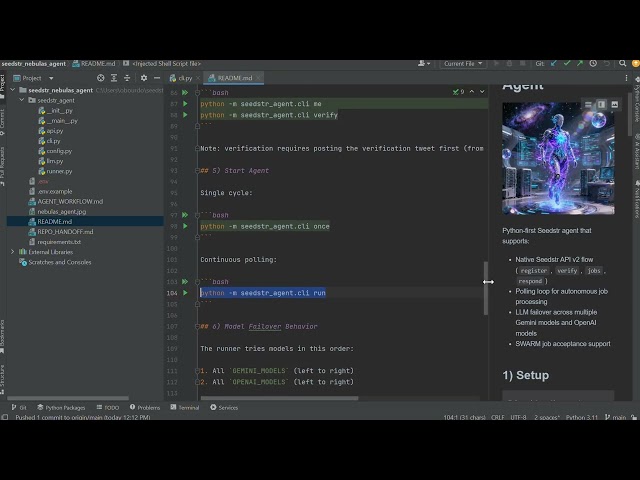
Task: Open the Terminal tool window
Action: (185, 407)
